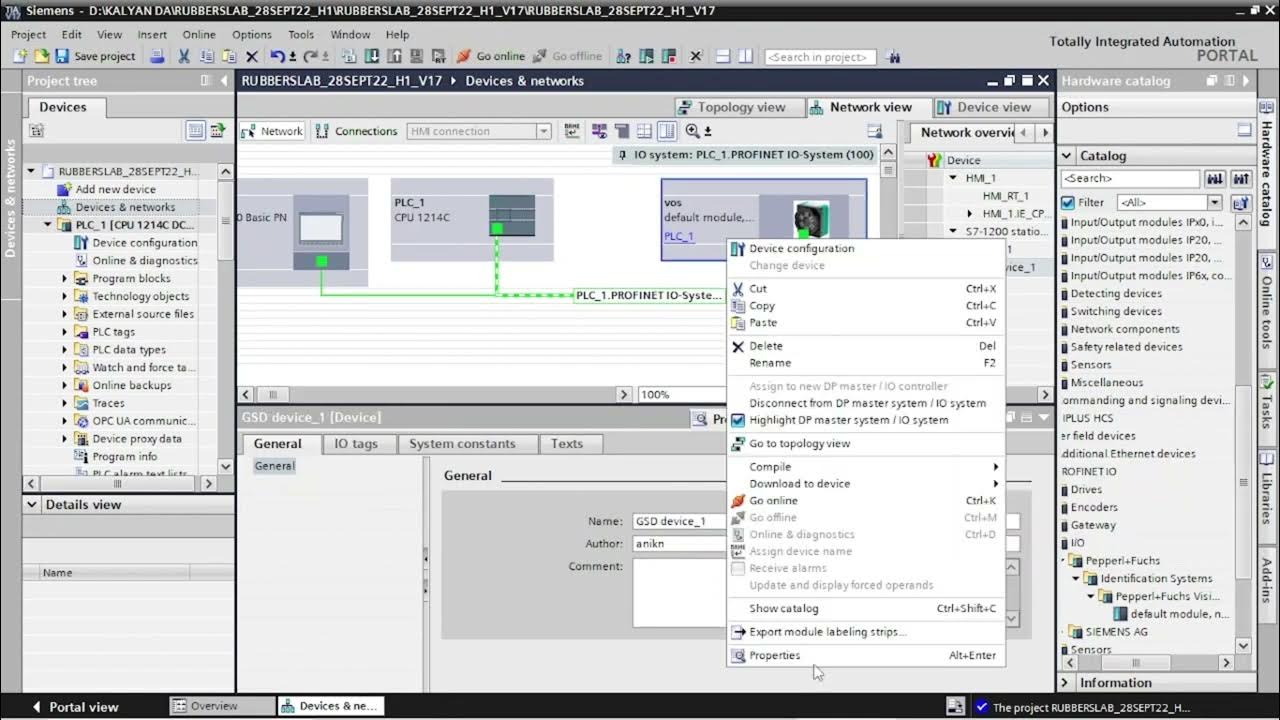Open the catalog filter All dropdown
Viewport: 1280px width, 720px height.
tap(1216, 203)
